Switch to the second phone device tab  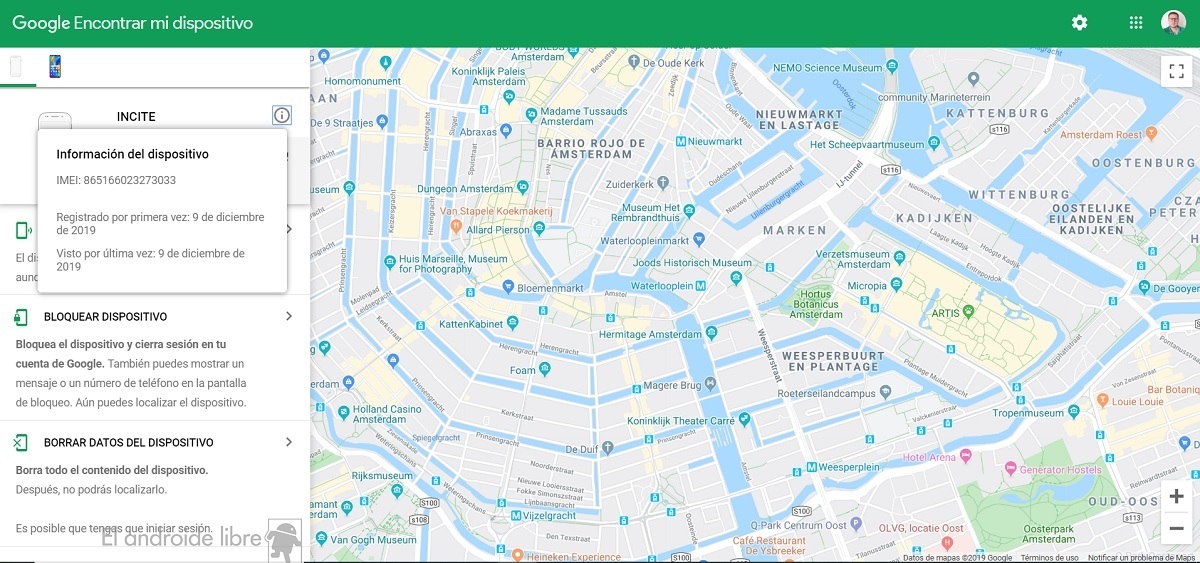click(55, 67)
